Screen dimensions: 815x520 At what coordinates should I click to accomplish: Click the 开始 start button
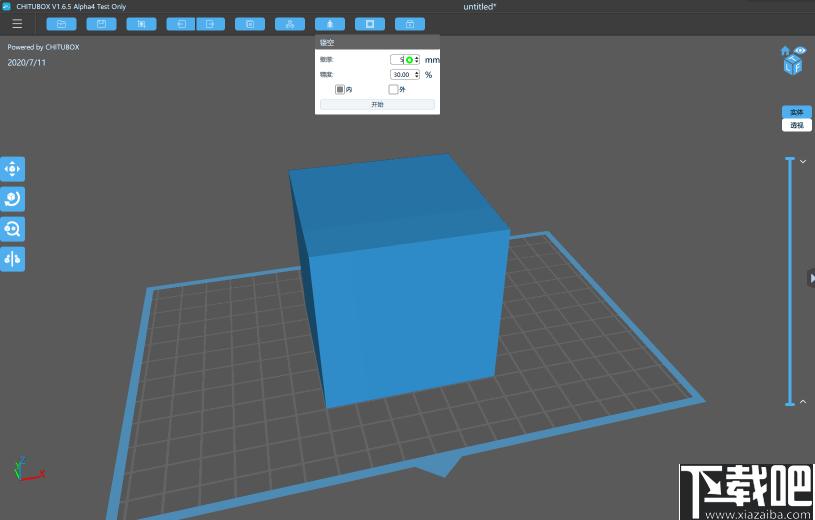pos(377,105)
